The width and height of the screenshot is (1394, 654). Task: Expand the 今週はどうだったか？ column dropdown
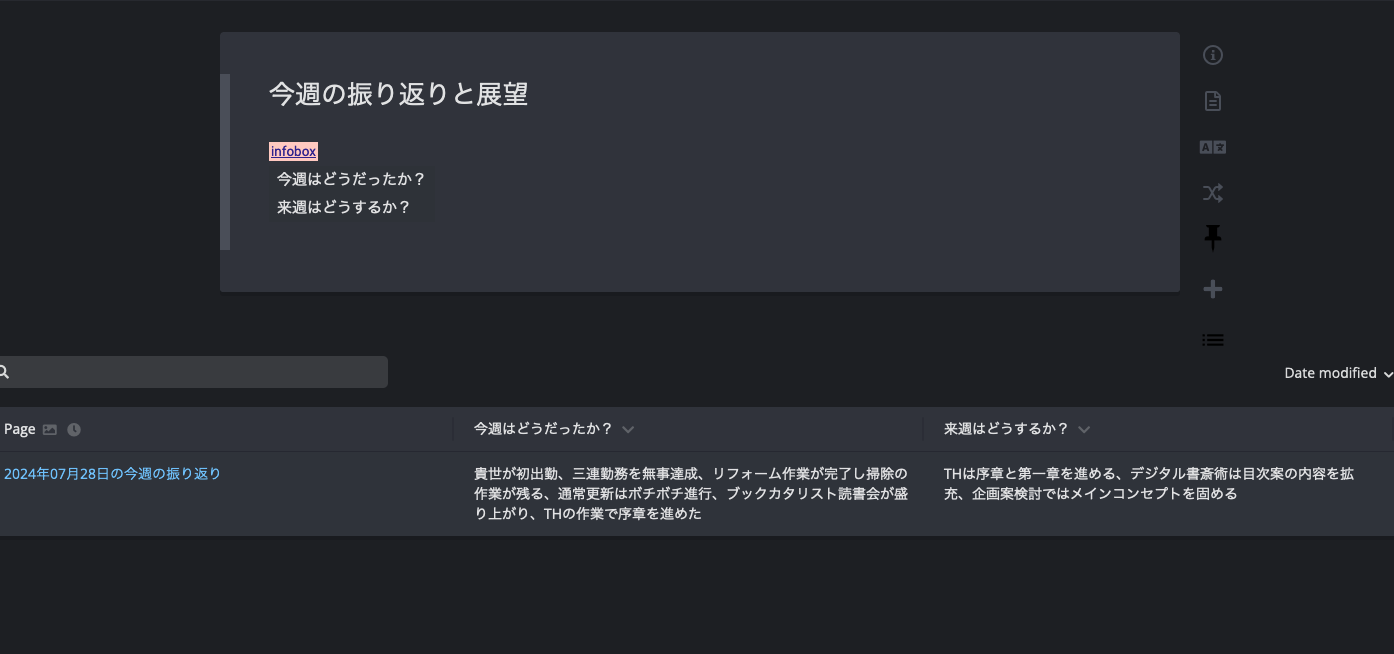click(x=628, y=429)
